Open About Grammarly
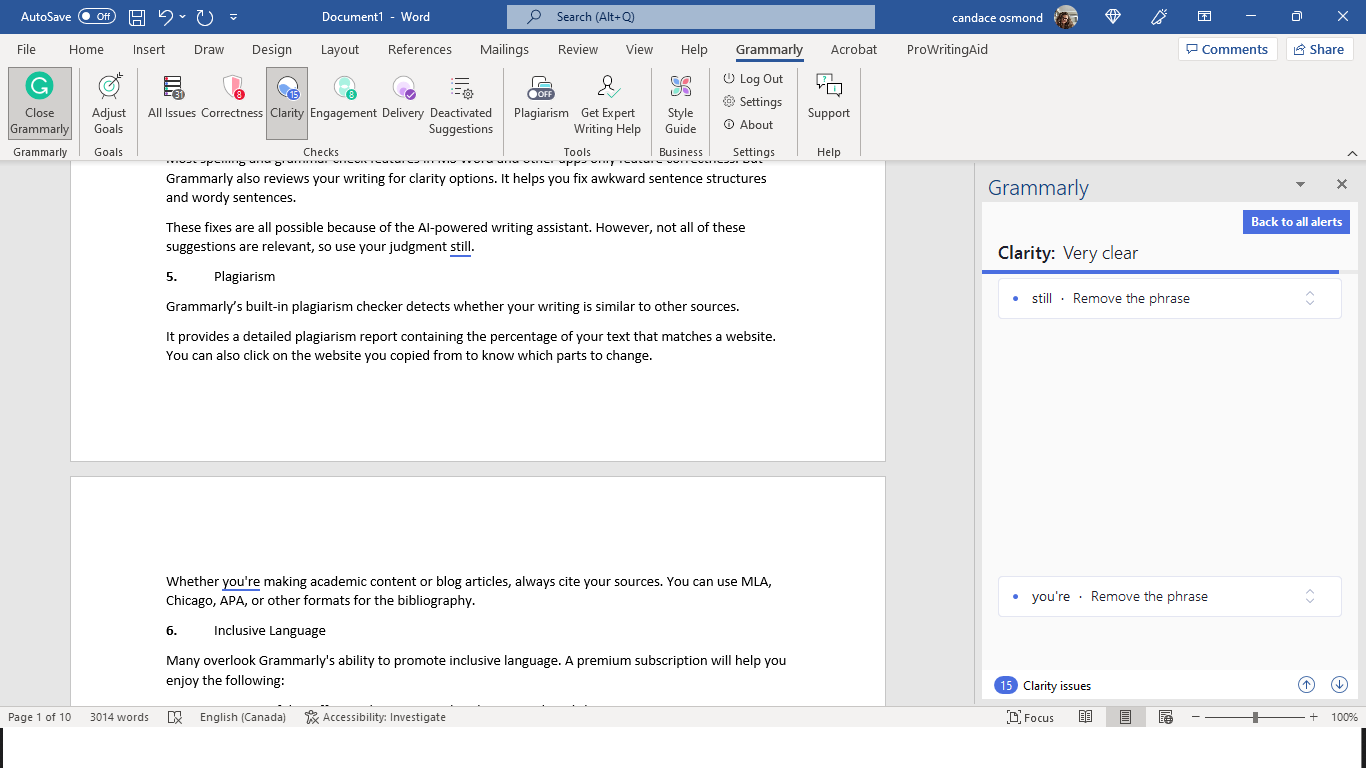1366x768 pixels. 748,125
